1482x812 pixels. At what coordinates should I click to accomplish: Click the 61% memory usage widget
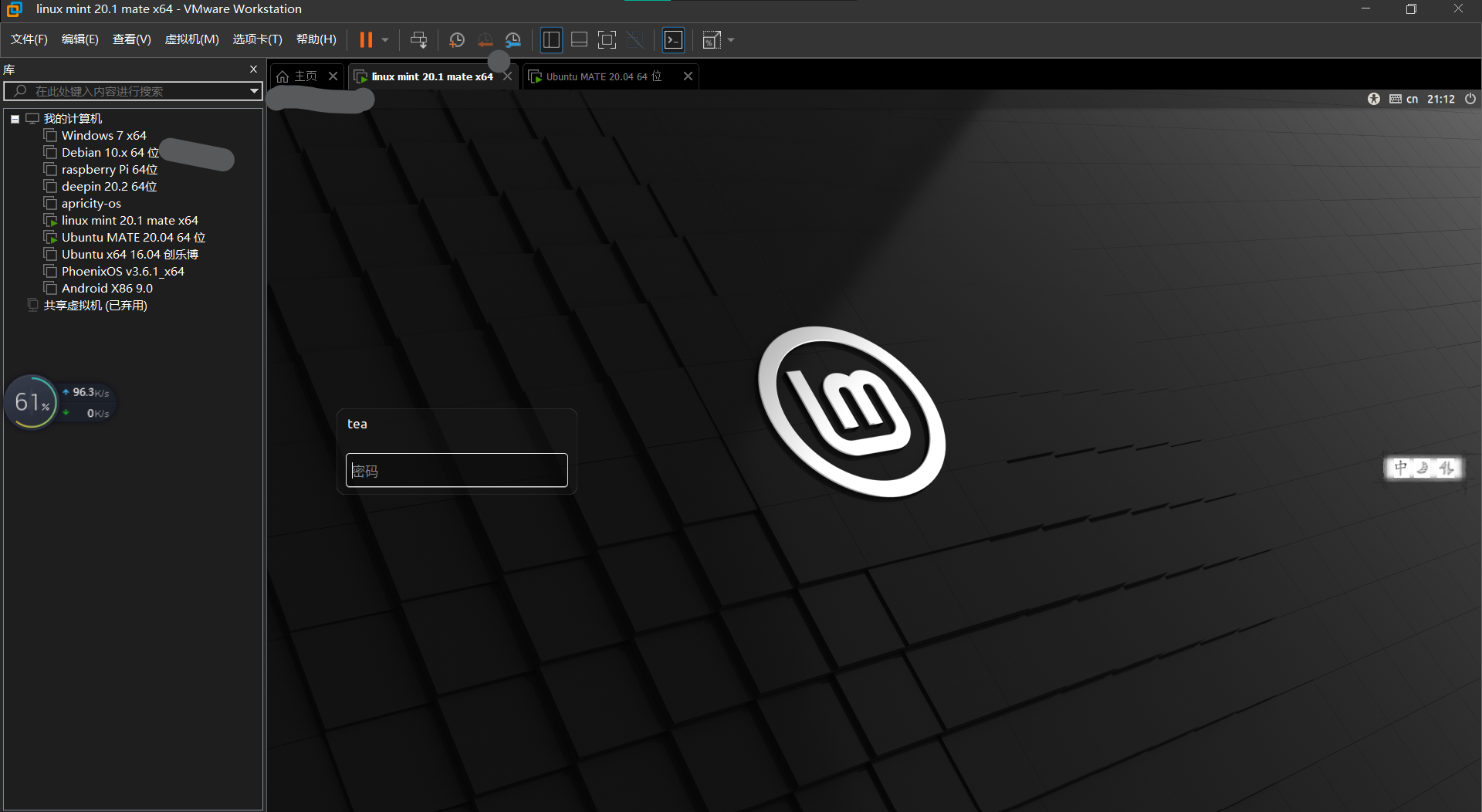click(32, 402)
